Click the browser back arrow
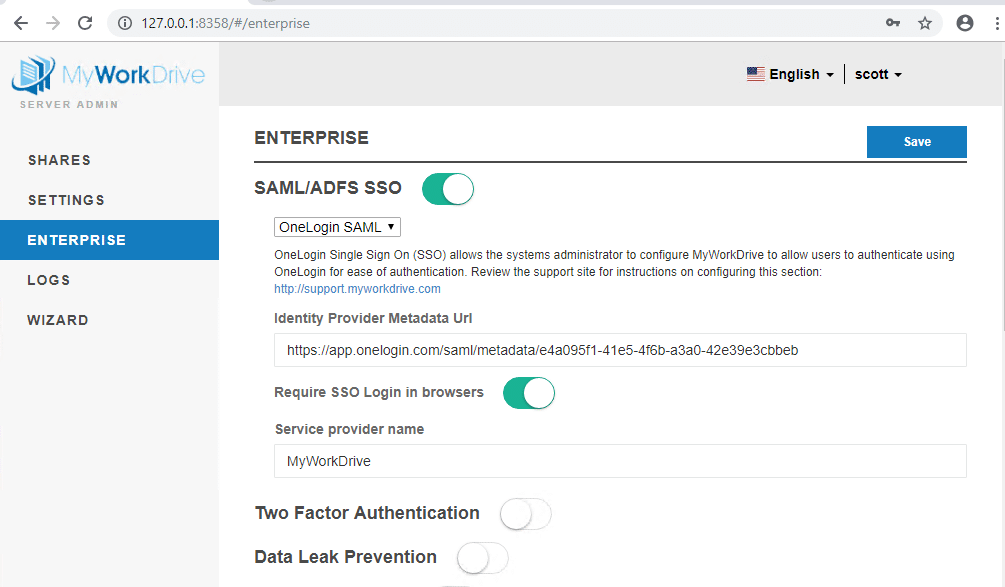Image resolution: width=1005 pixels, height=587 pixels. click(x=21, y=23)
